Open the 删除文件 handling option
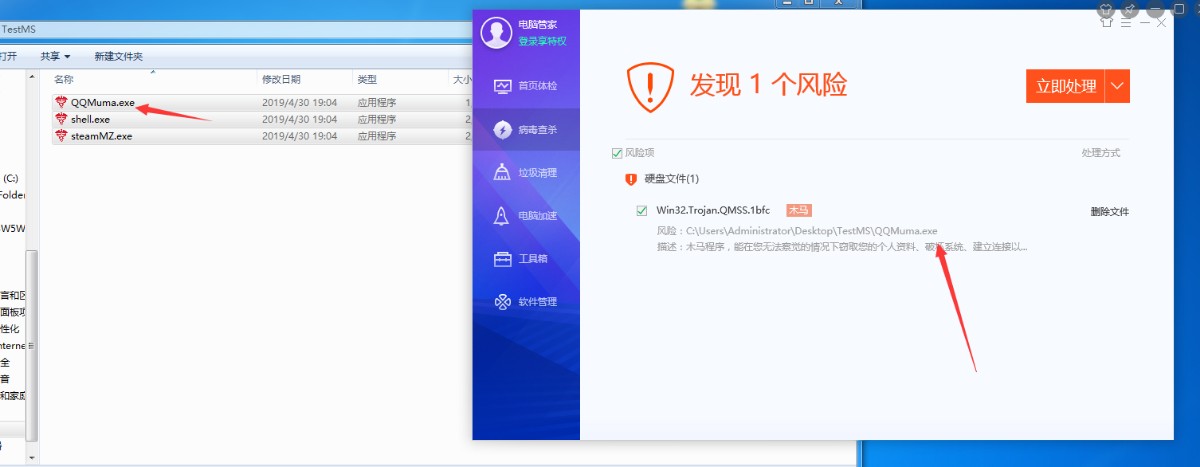Viewport: 1200px width, 467px height. [1109, 212]
